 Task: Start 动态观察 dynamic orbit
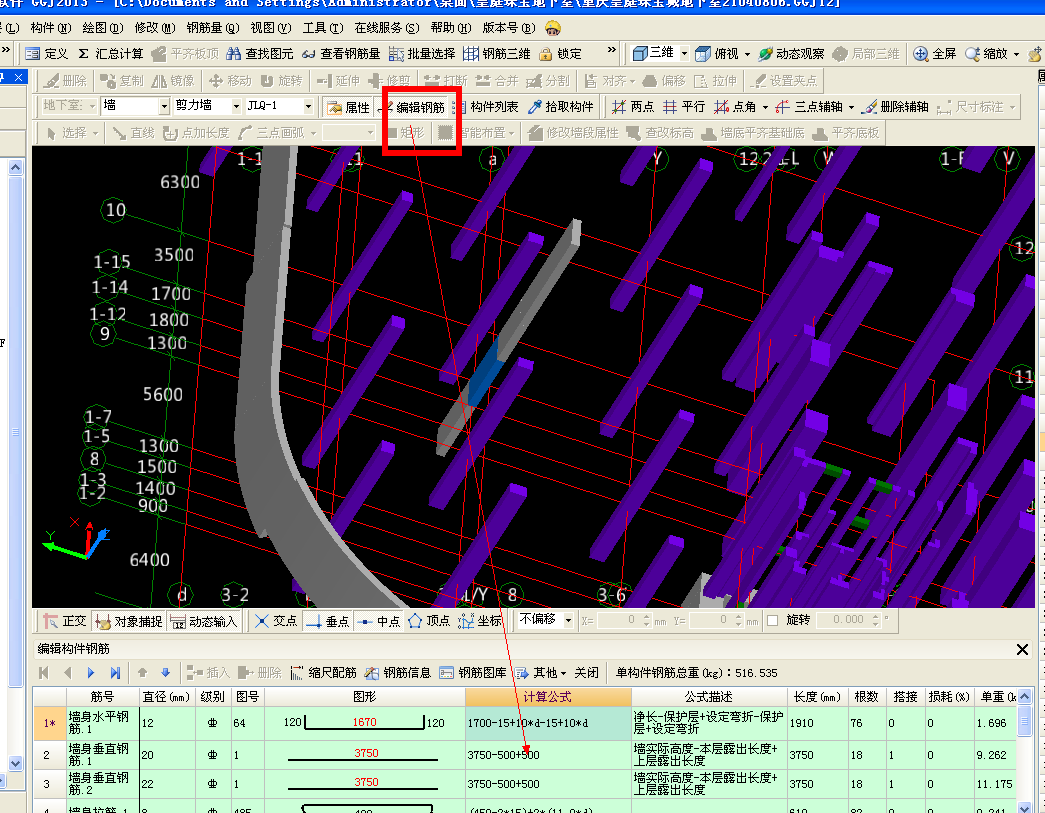[x=792, y=54]
